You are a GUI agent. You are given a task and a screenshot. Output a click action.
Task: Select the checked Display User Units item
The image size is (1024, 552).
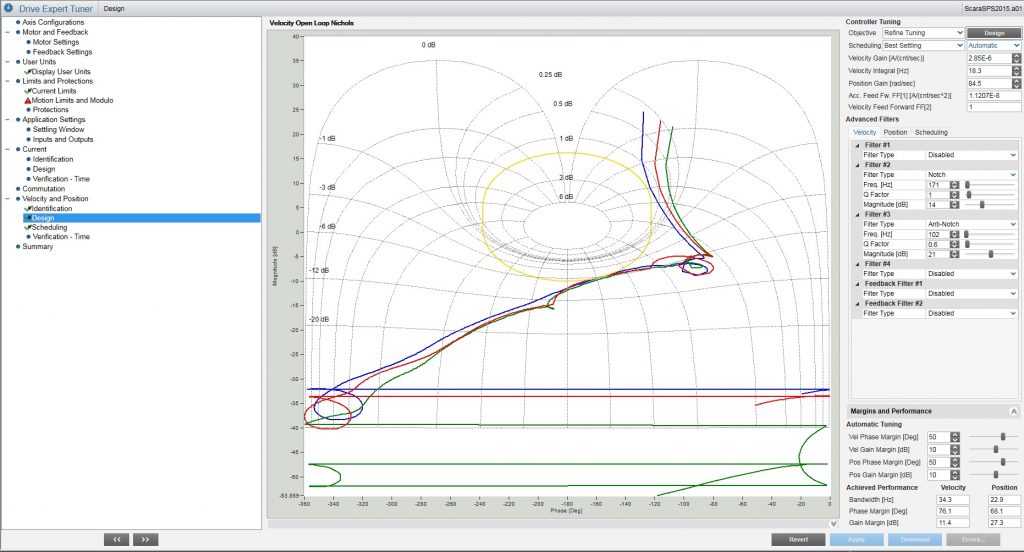click(60, 71)
